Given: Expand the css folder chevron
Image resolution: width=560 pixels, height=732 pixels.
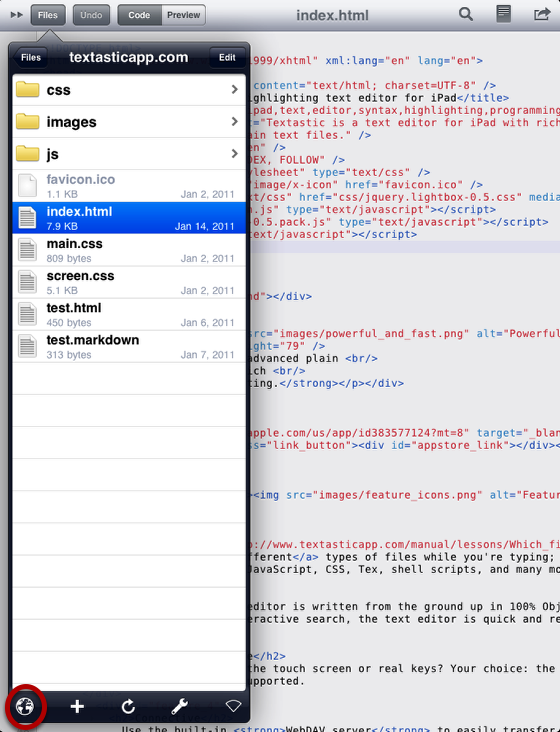Looking at the screenshot, I should (x=235, y=89).
